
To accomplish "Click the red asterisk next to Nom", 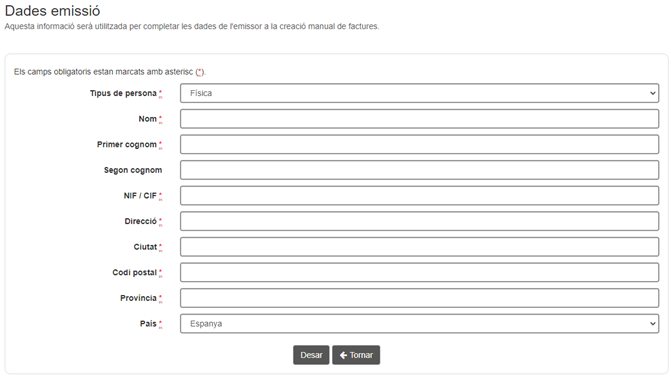I will 160,119.
